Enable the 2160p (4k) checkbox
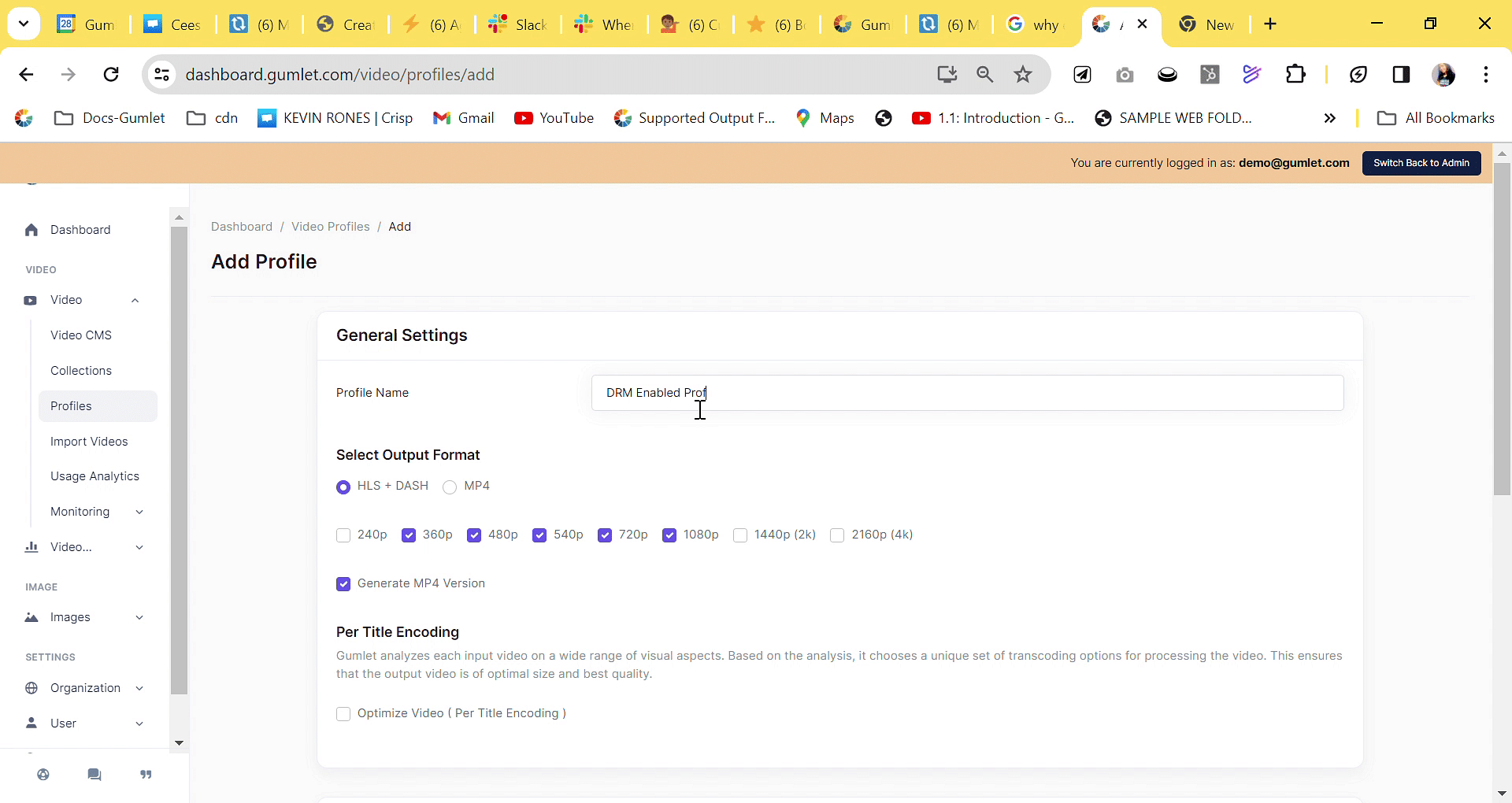The height and width of the screenshot is (803, 1512). [838, 535]
